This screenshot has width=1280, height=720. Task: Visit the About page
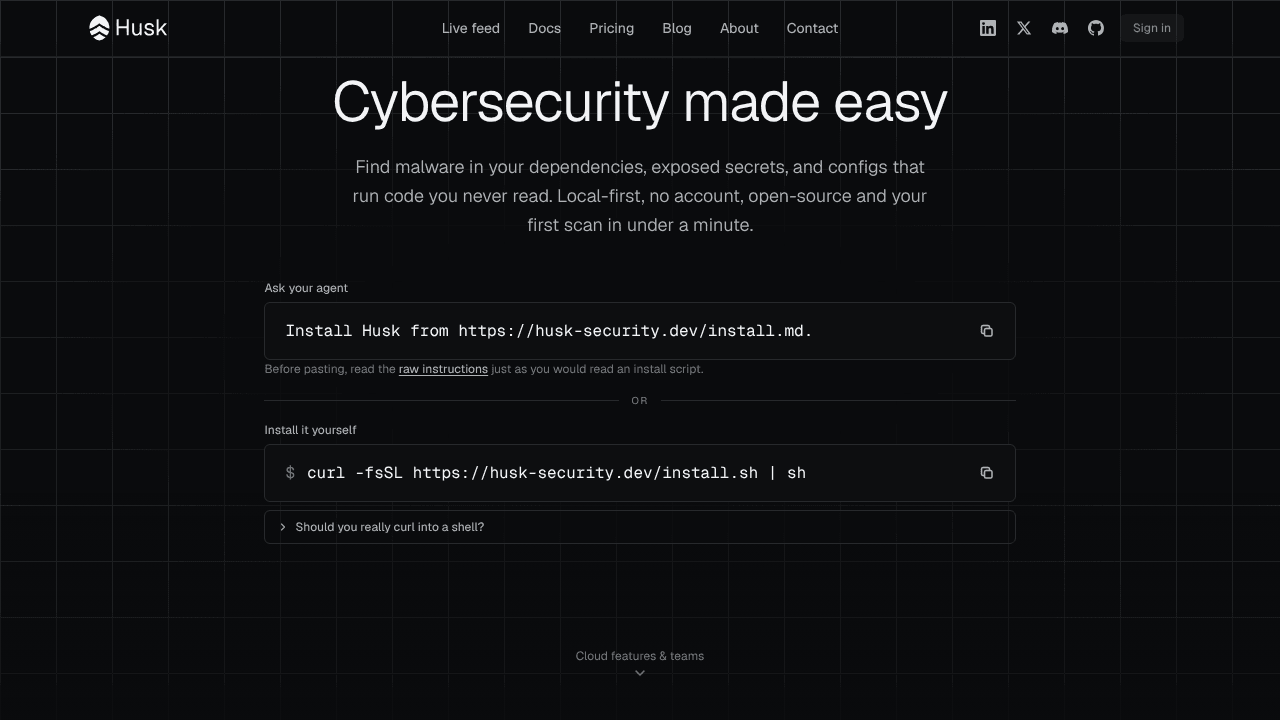coord(739,28)
